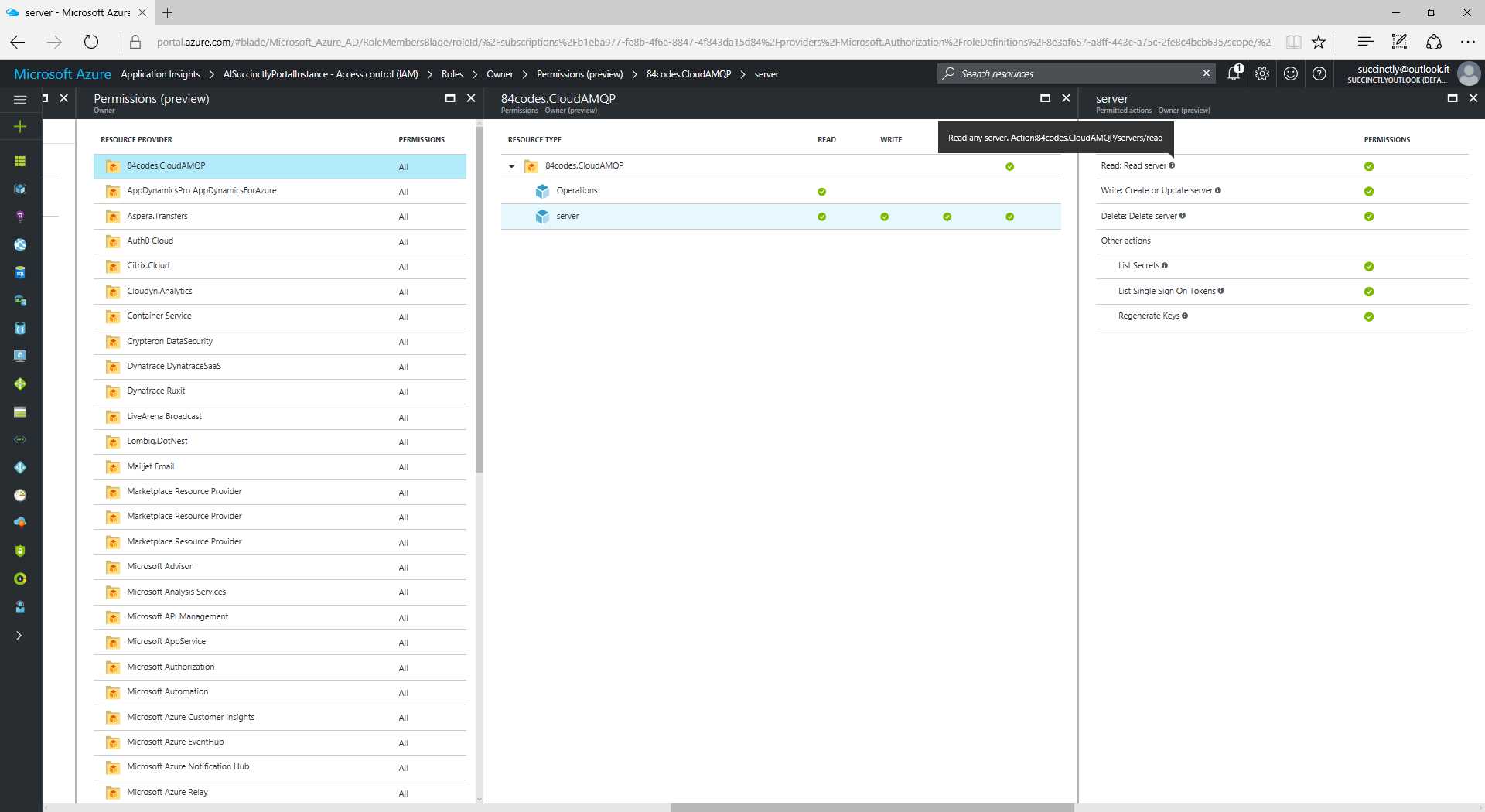This screenshot has width=1485, height=812.
Task: Click Application Insights breadcrumb
Action: [160, 74]
